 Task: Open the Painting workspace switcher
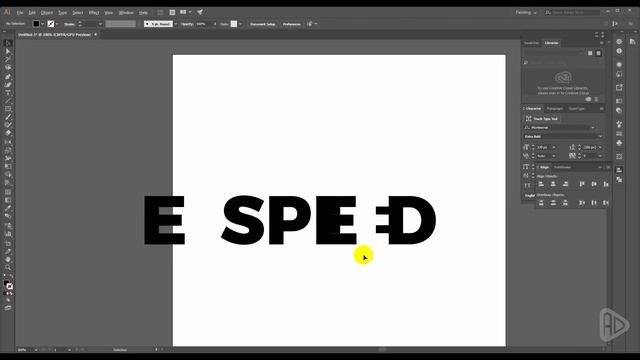[526, 12]
